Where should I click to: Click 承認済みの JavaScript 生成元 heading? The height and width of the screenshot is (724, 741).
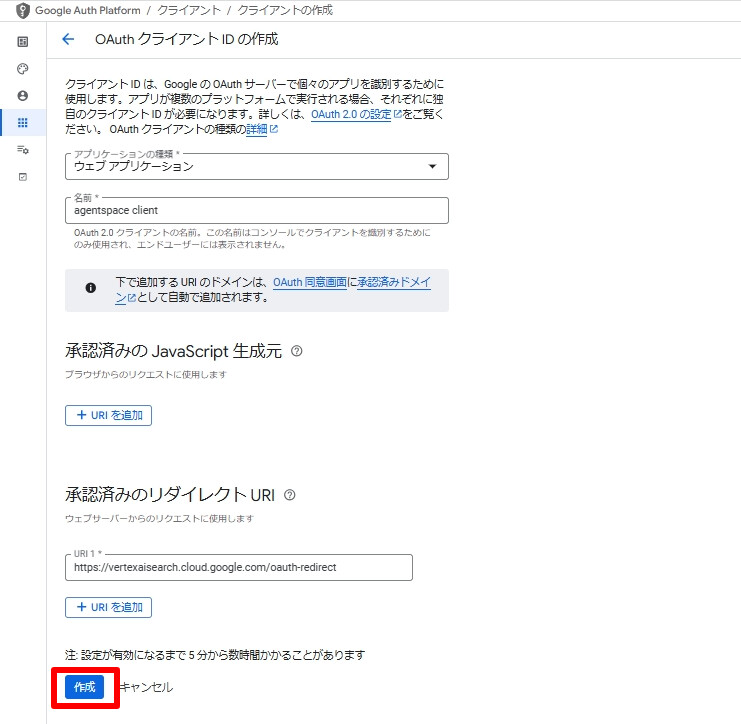[173, 351]
